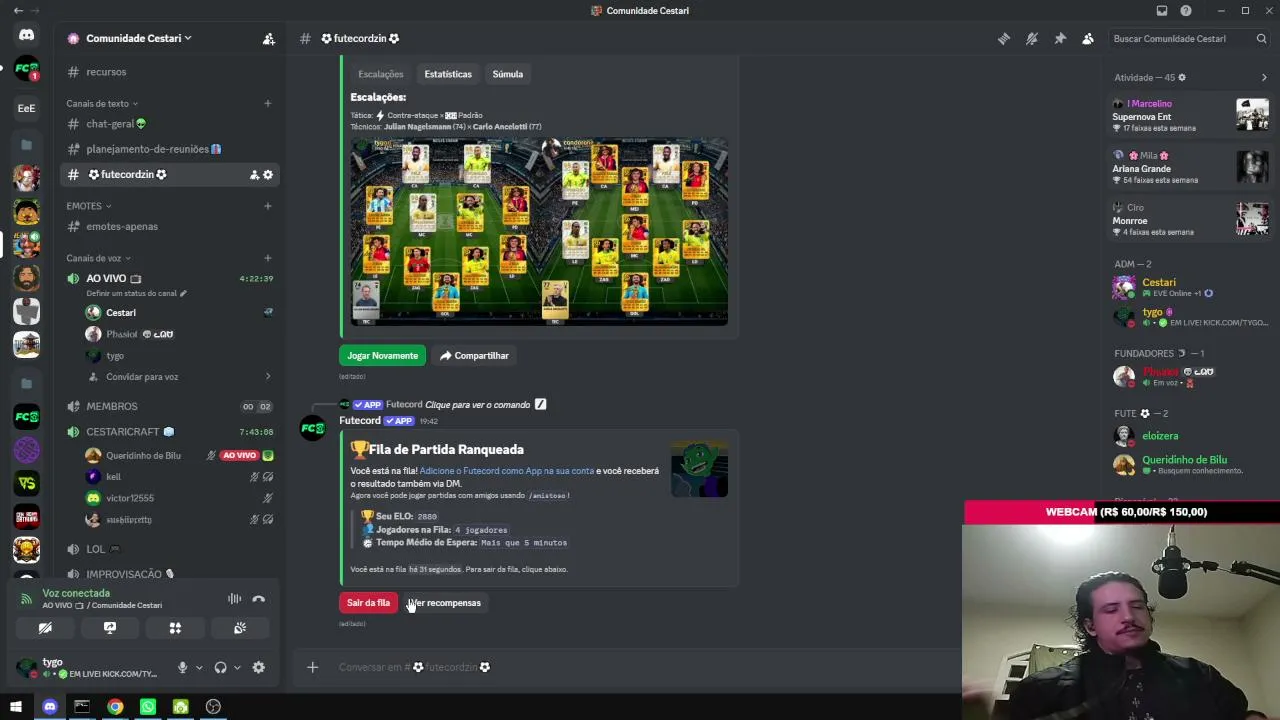The height and width of the screenshot is (720, 1280).
Task: Share your screen in voice
Action: point(110,628)
